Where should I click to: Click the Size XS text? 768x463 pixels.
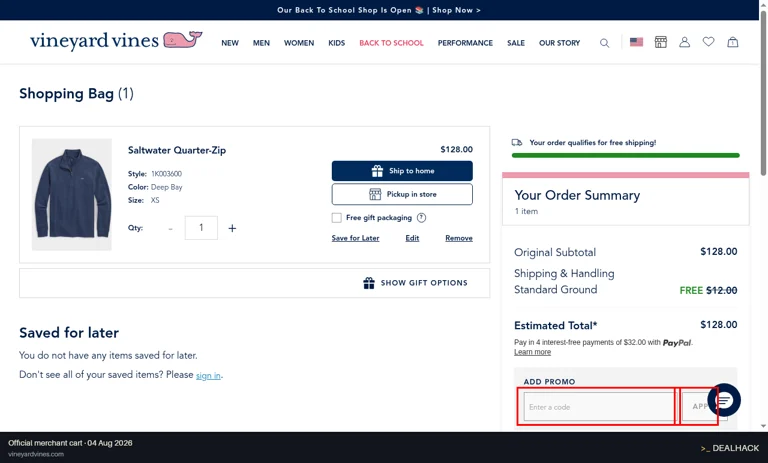144,200
